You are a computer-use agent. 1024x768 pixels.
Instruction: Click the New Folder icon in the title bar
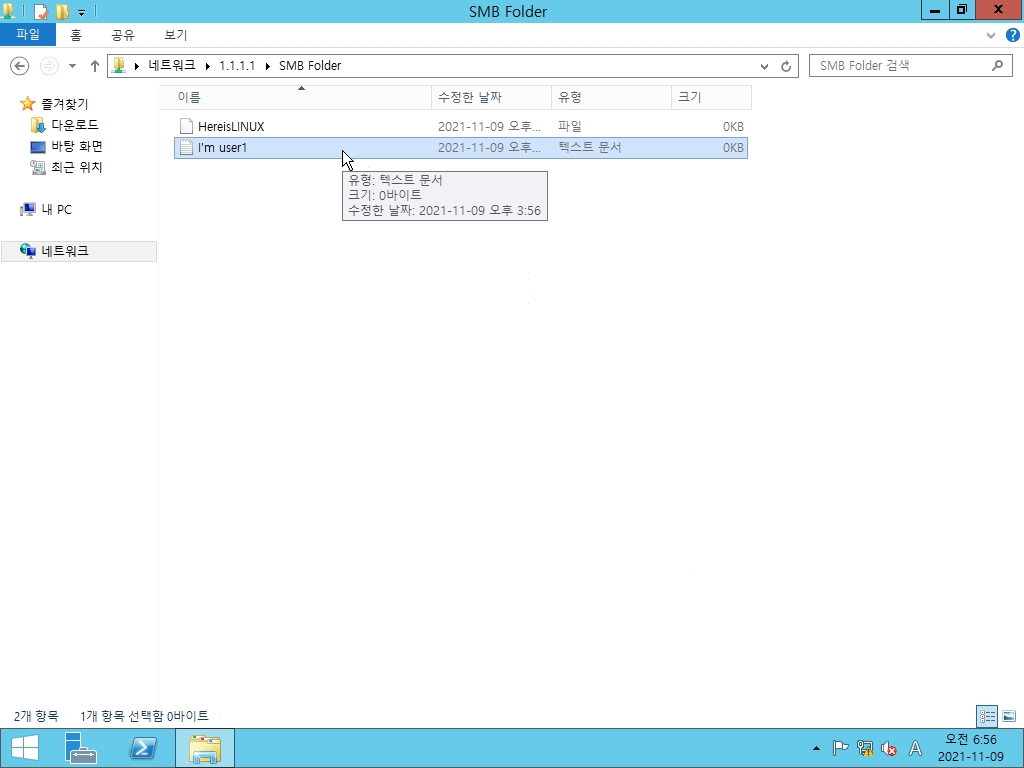click(62, 11)
